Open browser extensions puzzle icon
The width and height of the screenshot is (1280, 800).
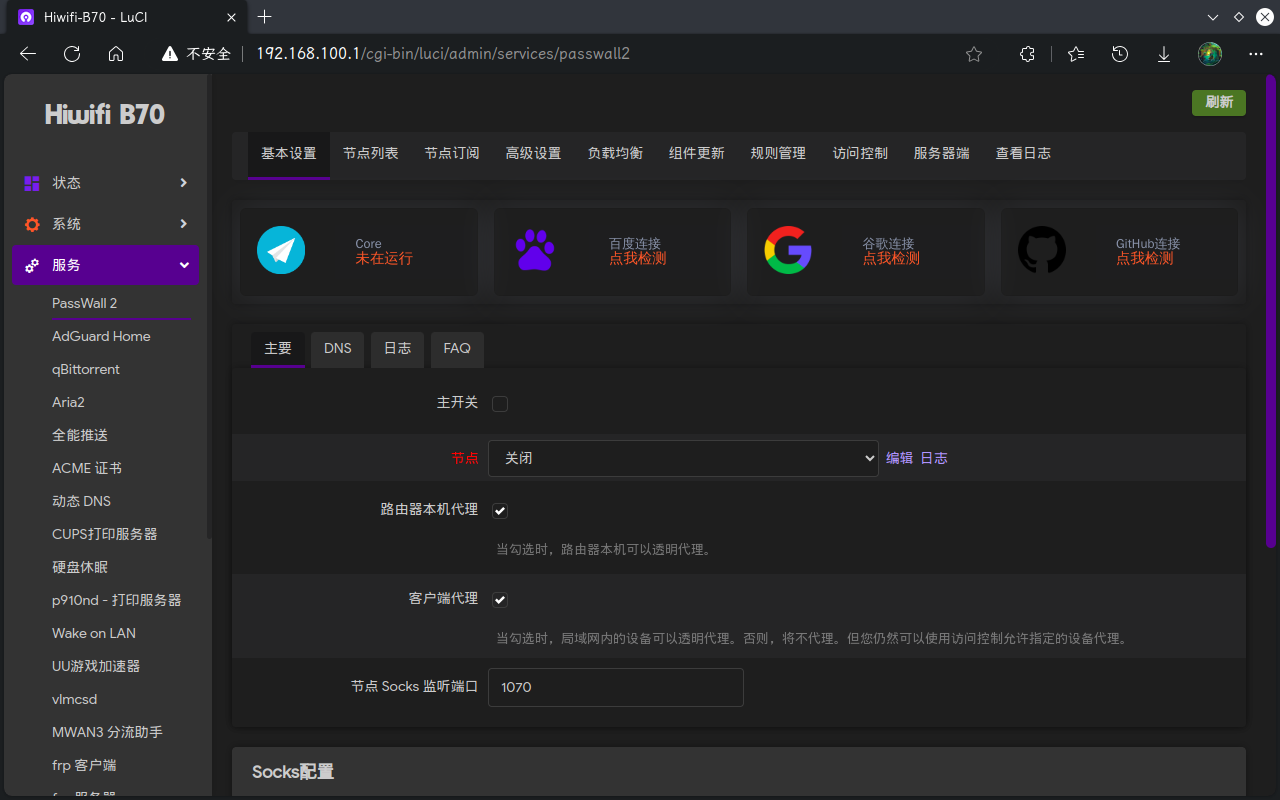1027,54
